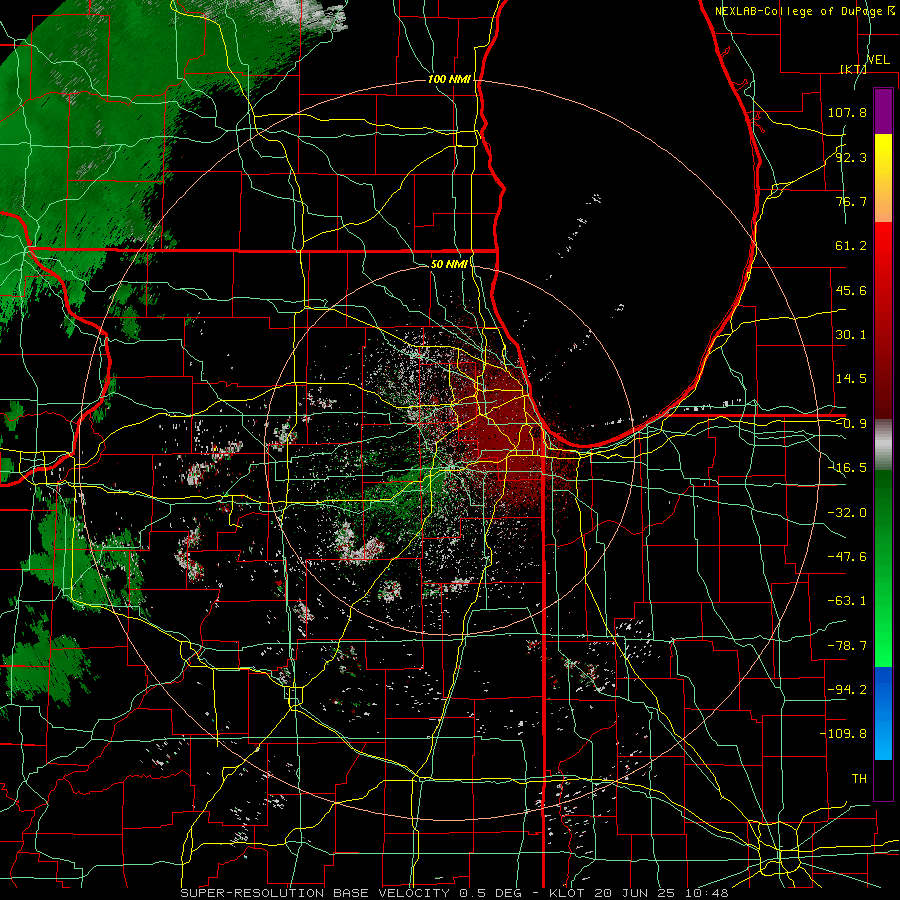
Task: Select the 76.7 scale value
Action: 851,201
